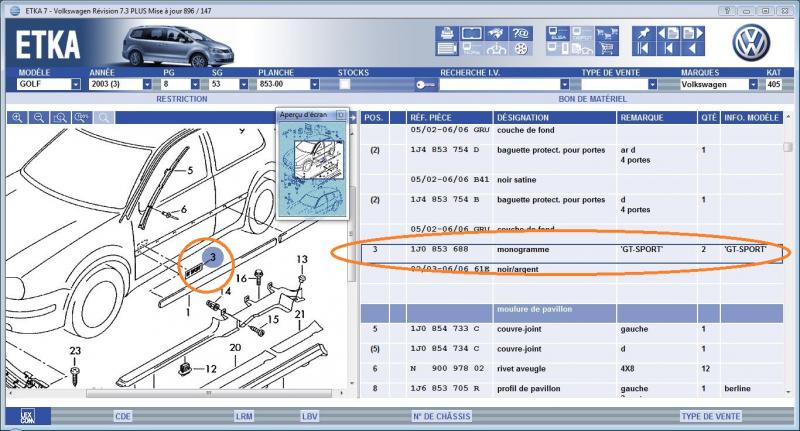800x431 pixels.
Task: Zoom out of the parts diagram
Action: tap(39, 118)
